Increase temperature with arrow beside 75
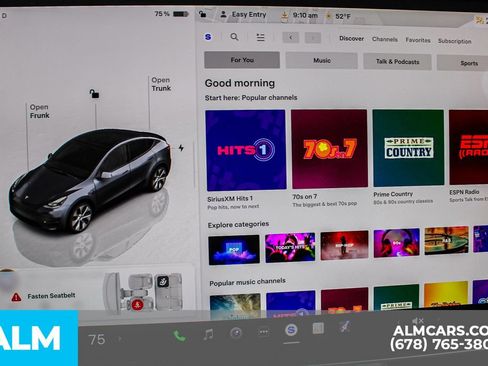 (x=120, y=339)
